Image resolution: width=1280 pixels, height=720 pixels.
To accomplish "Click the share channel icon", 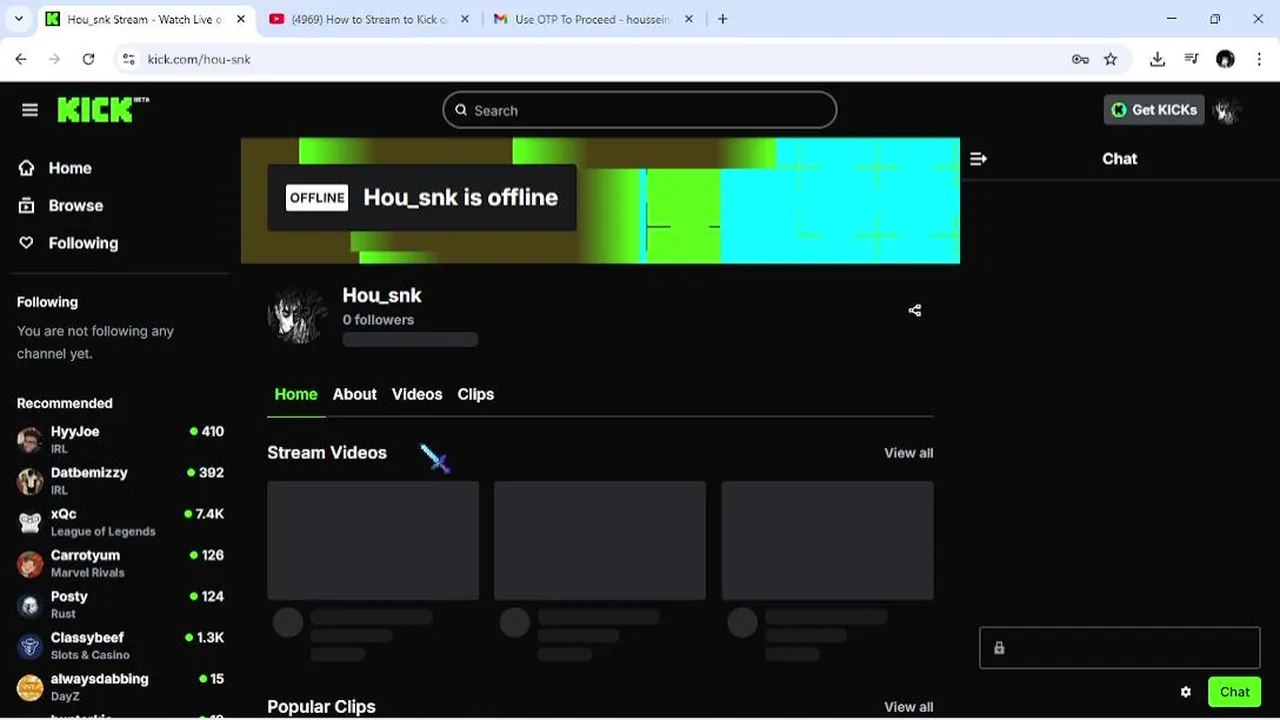I will click(x=914, y=311).
